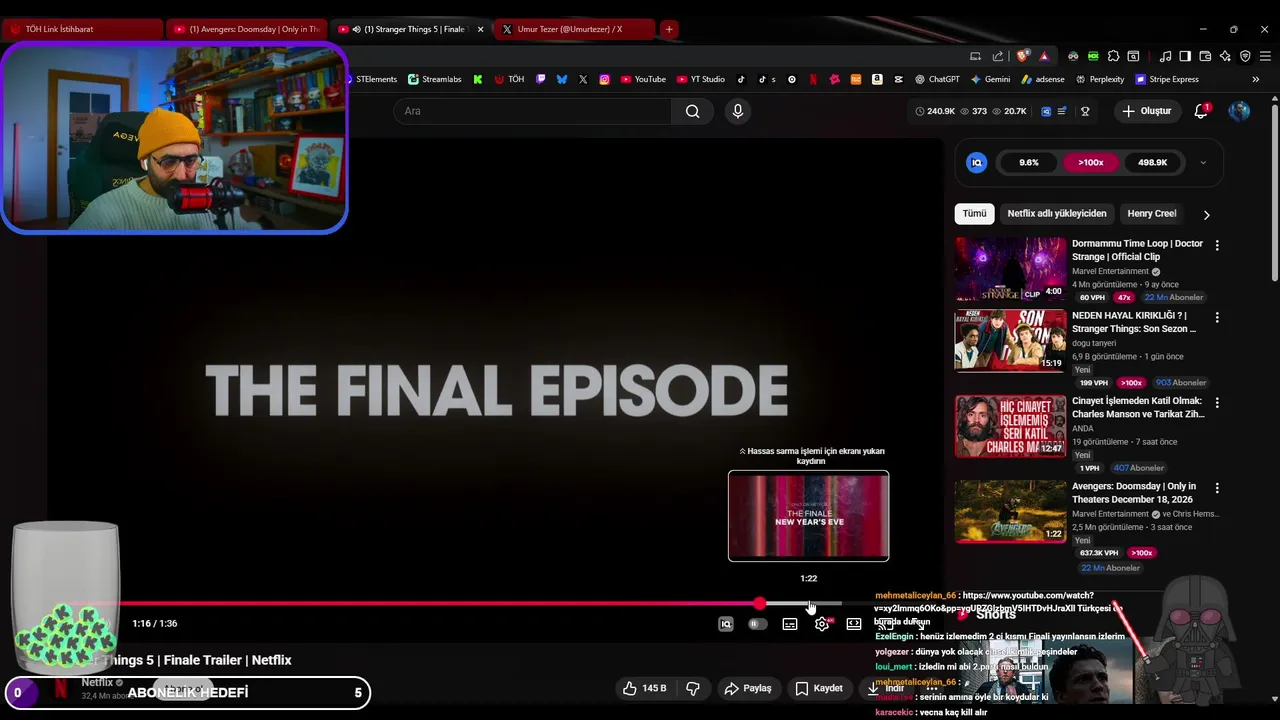Open YouTube notifications bell
The width and height of the screenshot is (1280, 720).
[1201, 111]
